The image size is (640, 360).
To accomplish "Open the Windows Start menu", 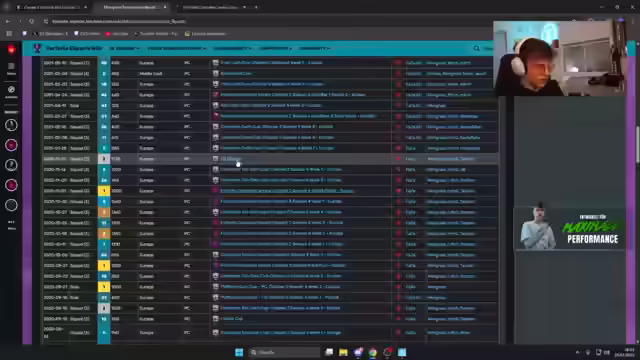I will (239, 352).
